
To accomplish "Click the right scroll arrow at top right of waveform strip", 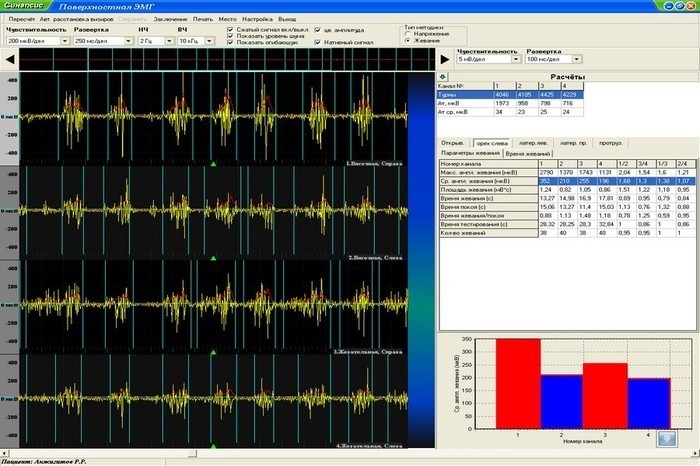I will pos(443,61).
